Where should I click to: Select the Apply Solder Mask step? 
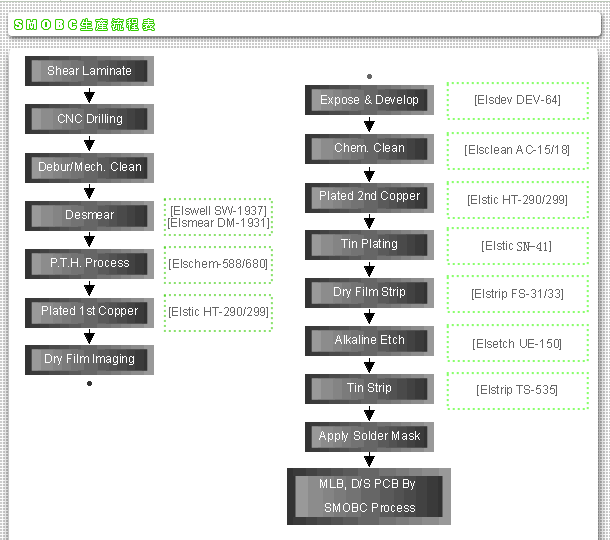(369, 436)
